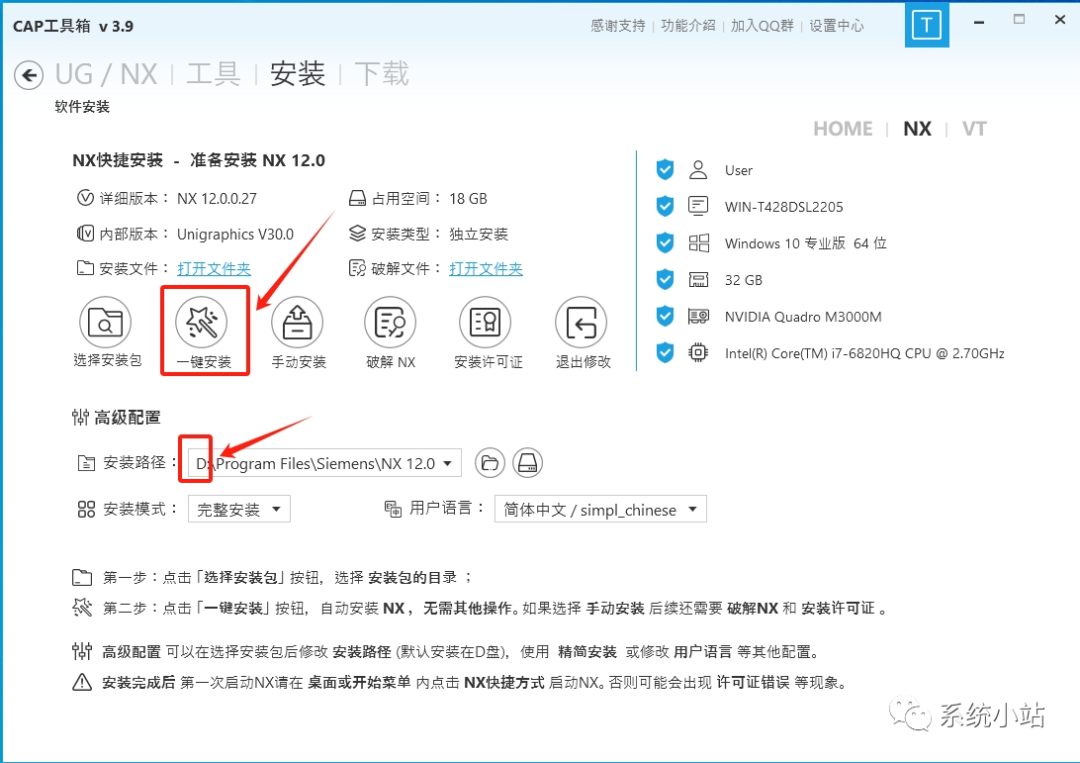Click Windows logo icon beside Windows 10
This screenshot has height=763, width=1080.
coord(698,242)
